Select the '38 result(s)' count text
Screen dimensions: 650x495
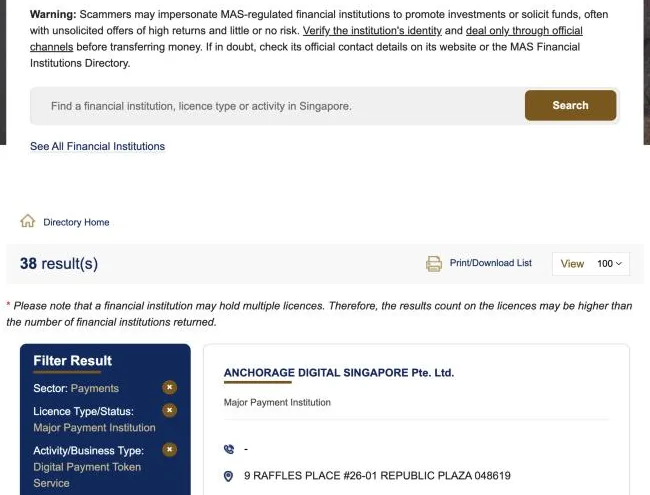(59, 264)
